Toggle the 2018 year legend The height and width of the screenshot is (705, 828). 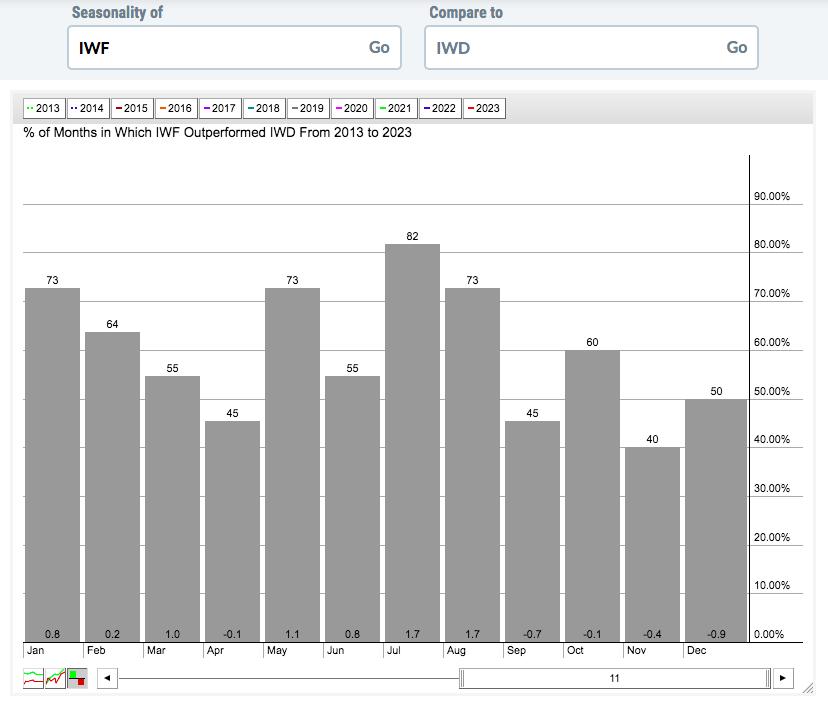click(x=263, y=108)
